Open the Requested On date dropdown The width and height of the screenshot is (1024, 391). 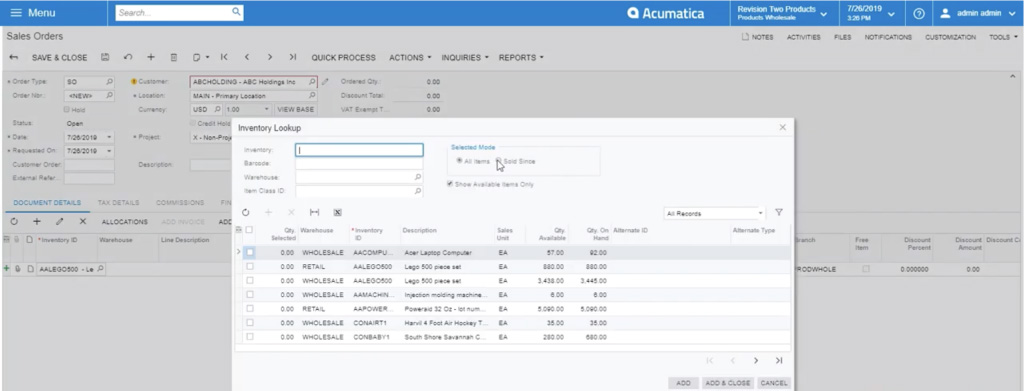point(108,151)
